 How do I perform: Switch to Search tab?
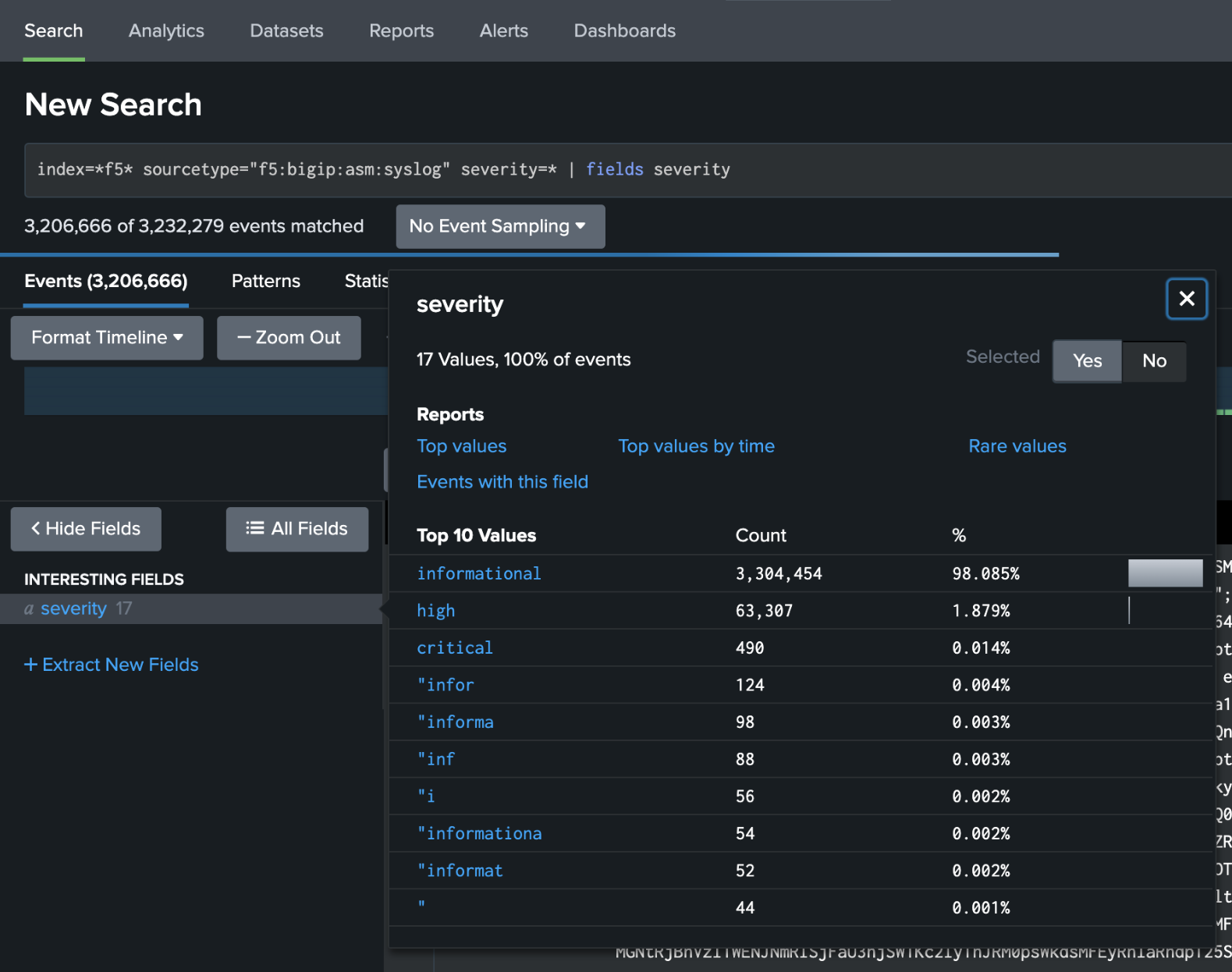(54, 31)
